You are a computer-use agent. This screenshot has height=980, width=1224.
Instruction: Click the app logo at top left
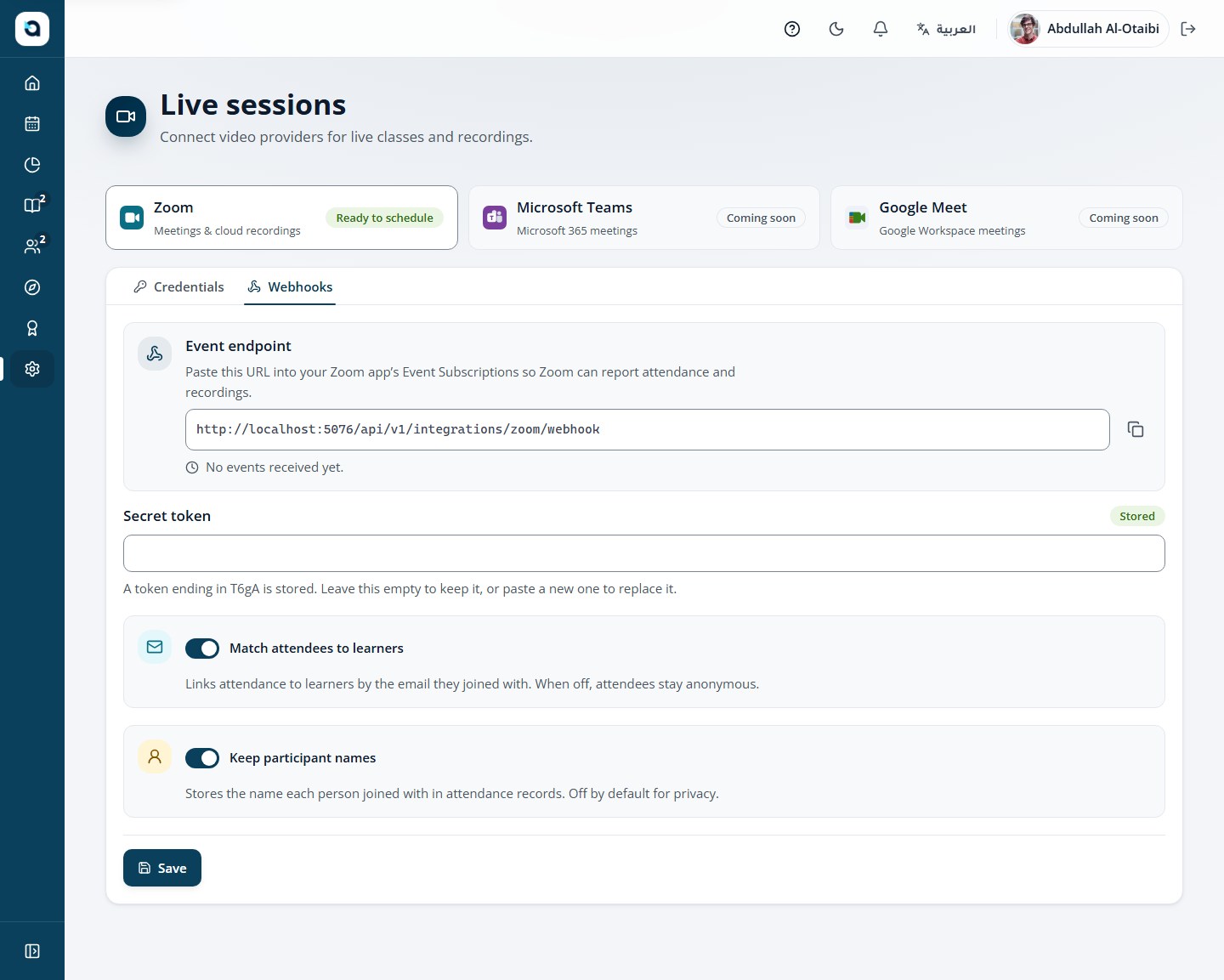(x=32, y=29)
